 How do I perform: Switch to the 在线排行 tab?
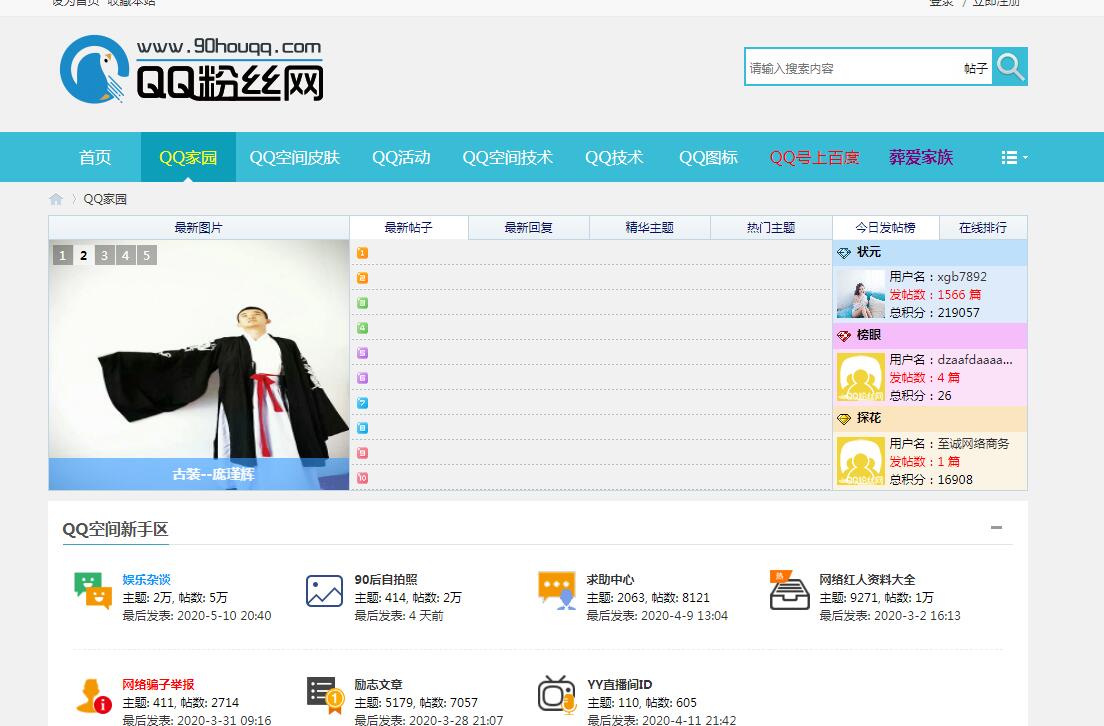coord(983,227)
